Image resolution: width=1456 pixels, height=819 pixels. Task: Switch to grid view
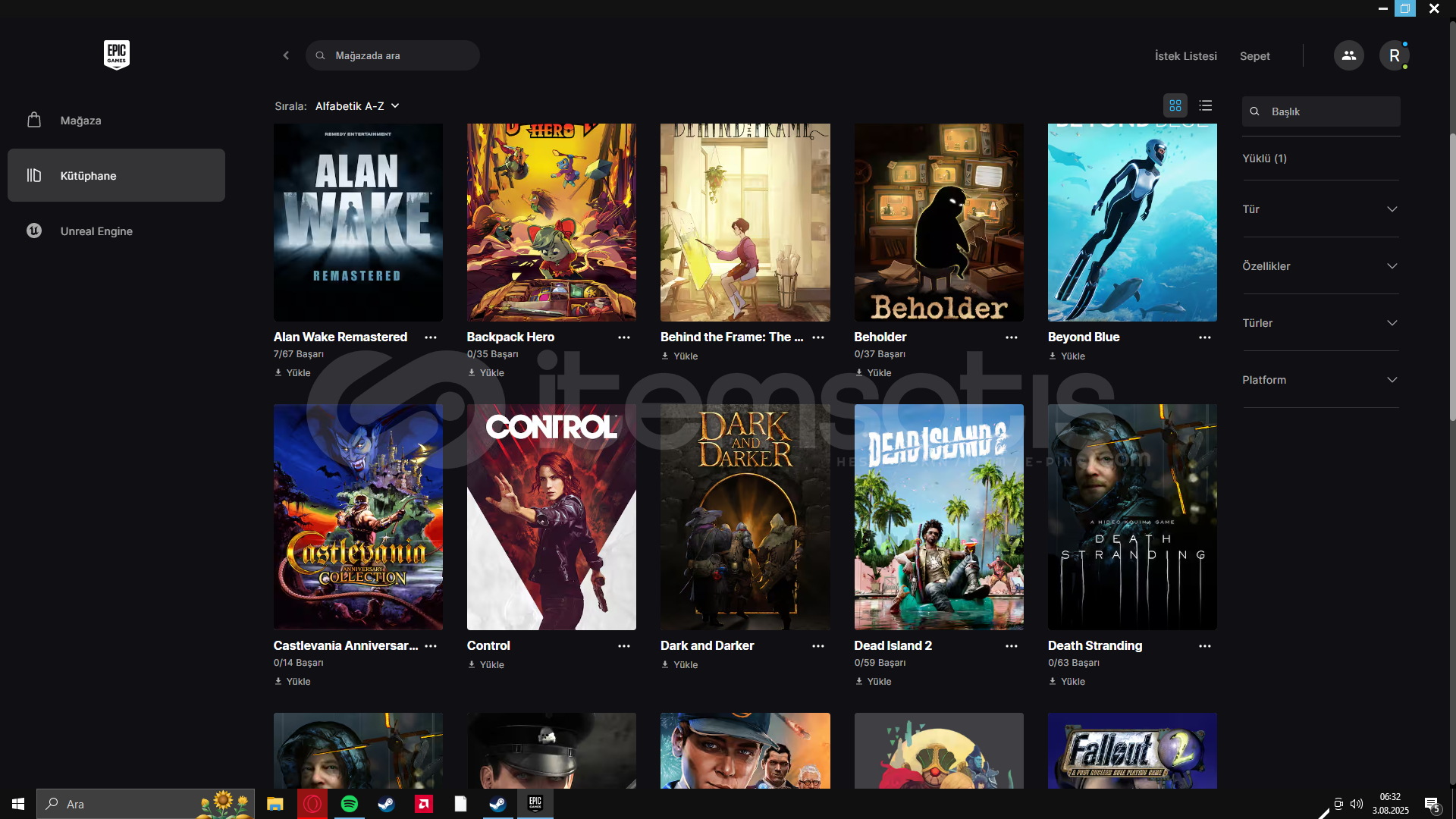tap(1175, 105)
